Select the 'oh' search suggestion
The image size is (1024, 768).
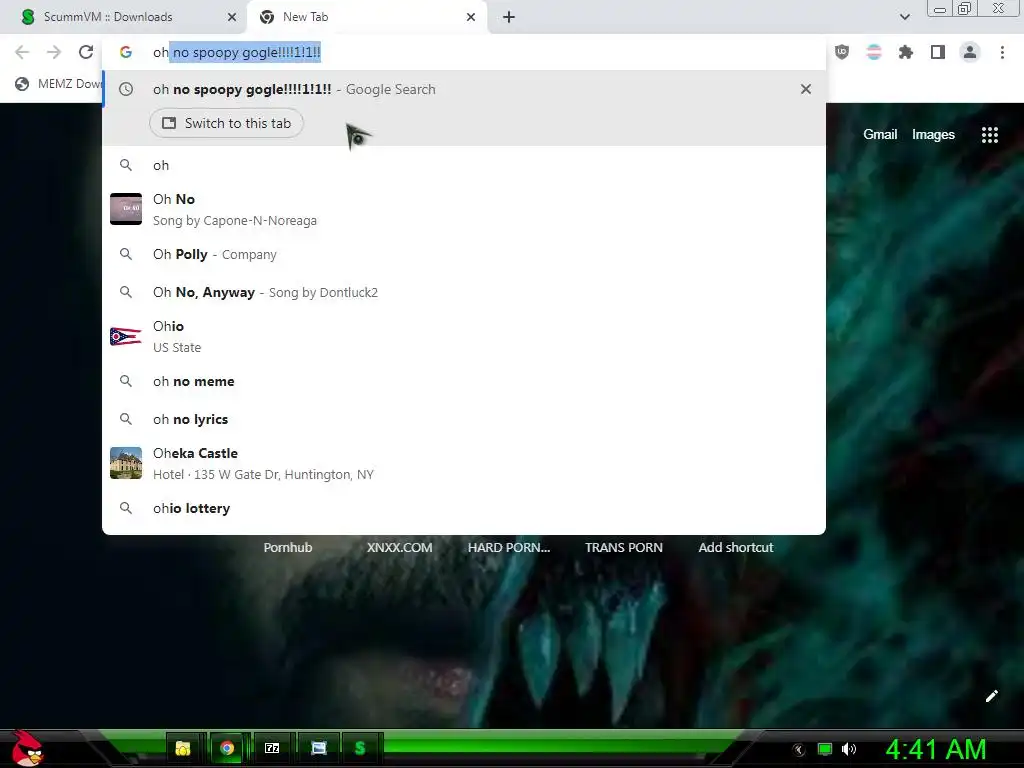pos(464,165)
